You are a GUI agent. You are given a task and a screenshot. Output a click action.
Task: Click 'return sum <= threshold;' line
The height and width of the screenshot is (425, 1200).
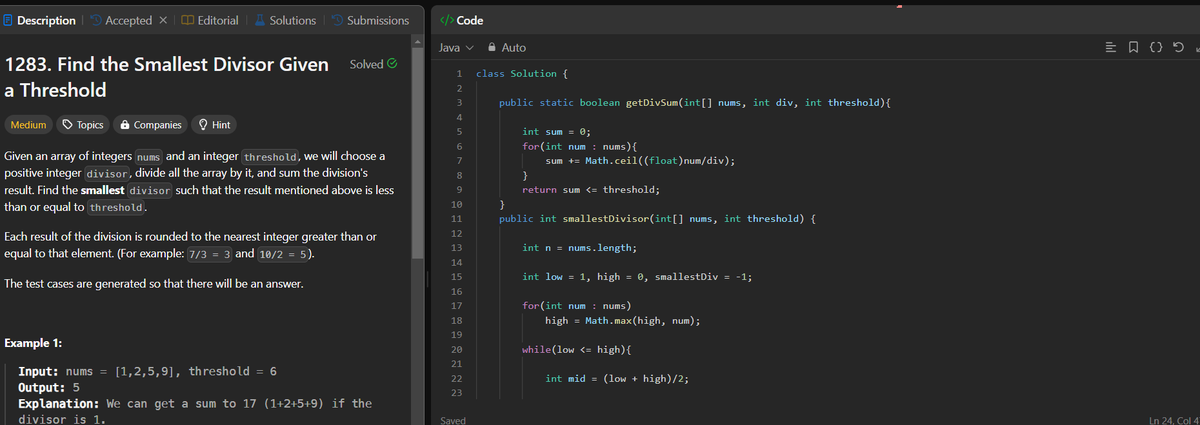coord(591,189)
